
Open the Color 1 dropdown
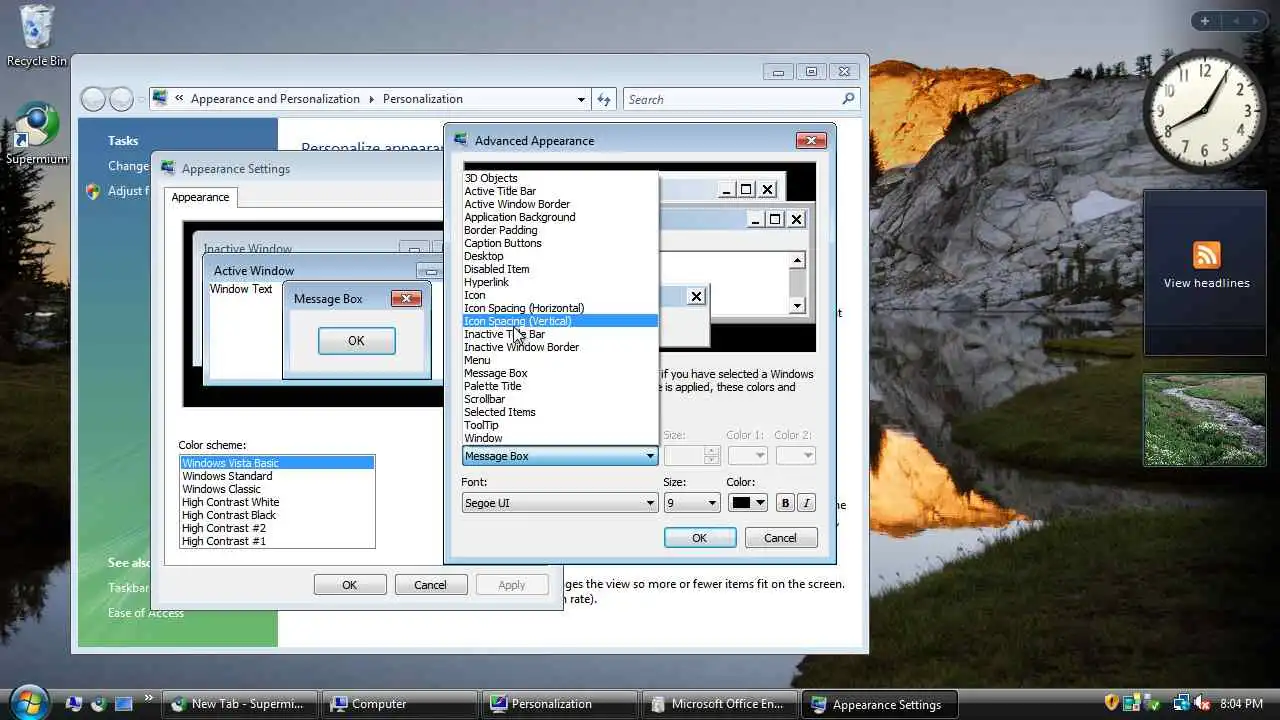tap(747, 455)
